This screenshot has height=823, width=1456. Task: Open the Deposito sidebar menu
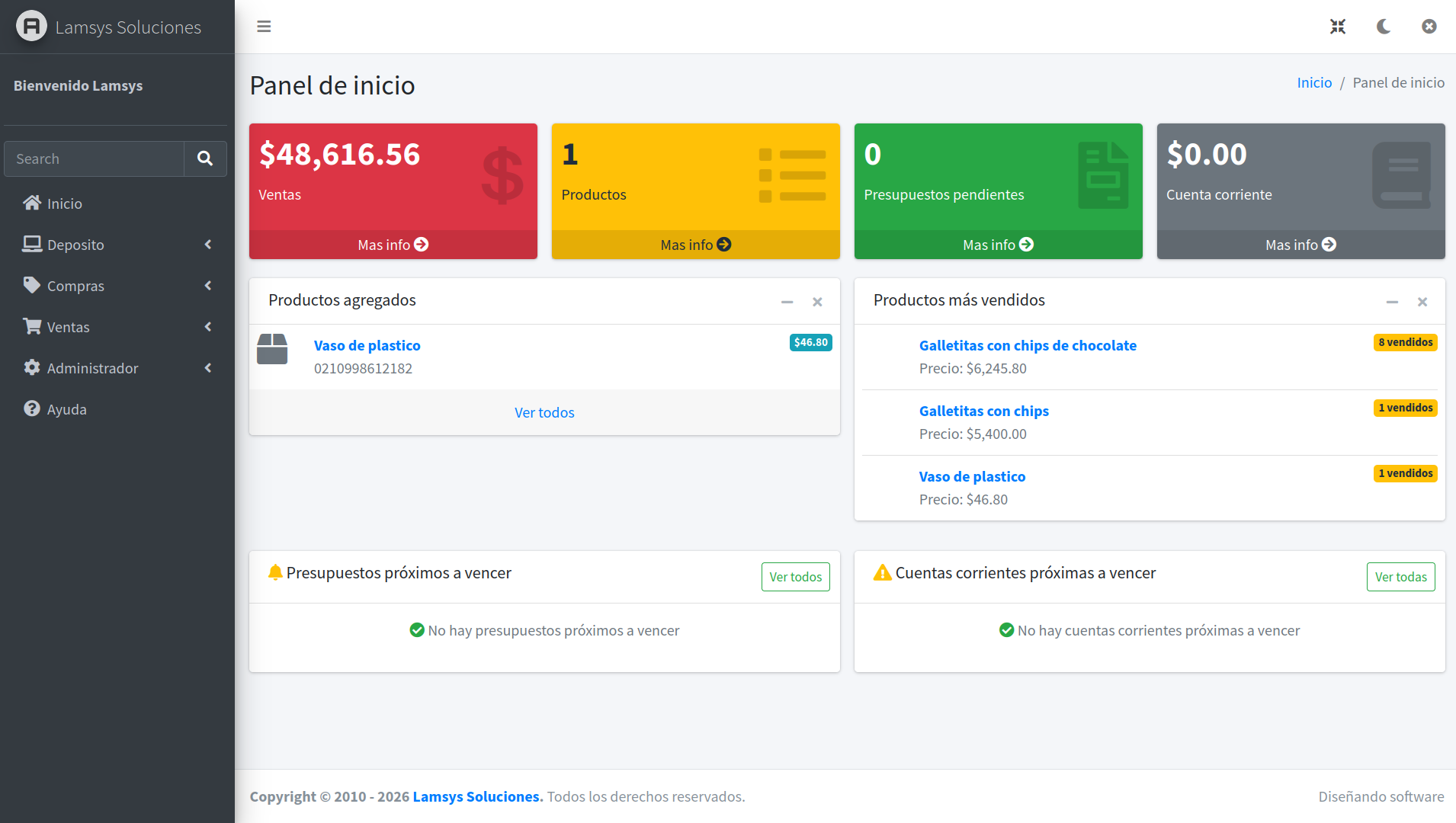(x=117, y=245)
